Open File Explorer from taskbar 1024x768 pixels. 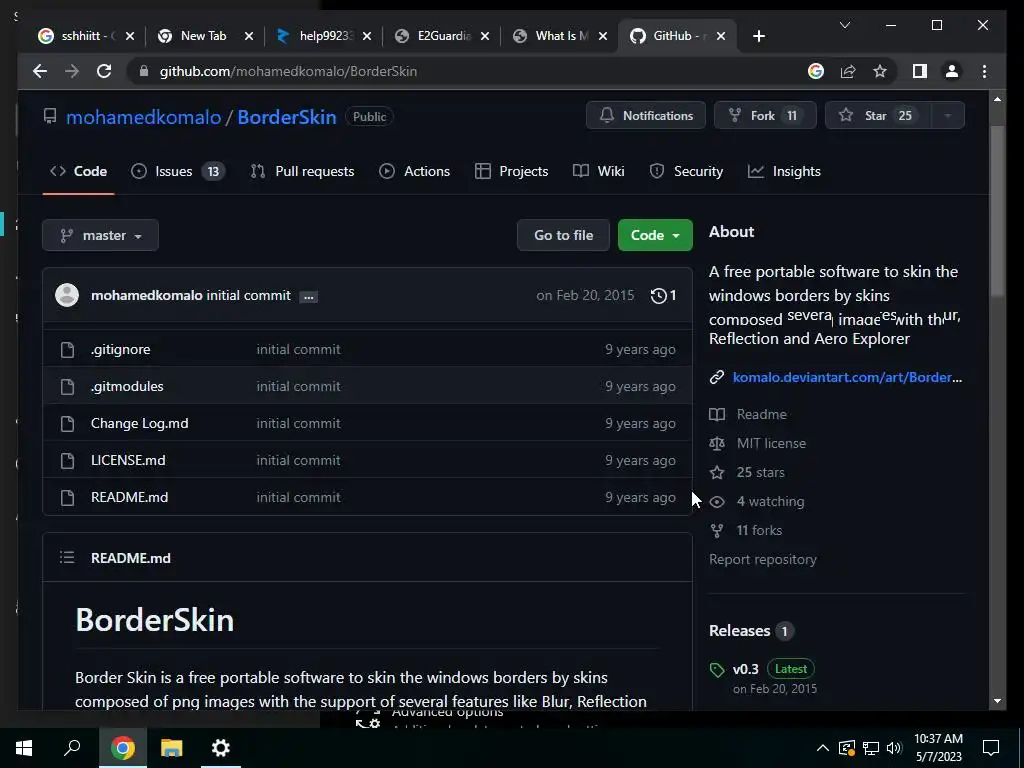(x=172, y=748)
